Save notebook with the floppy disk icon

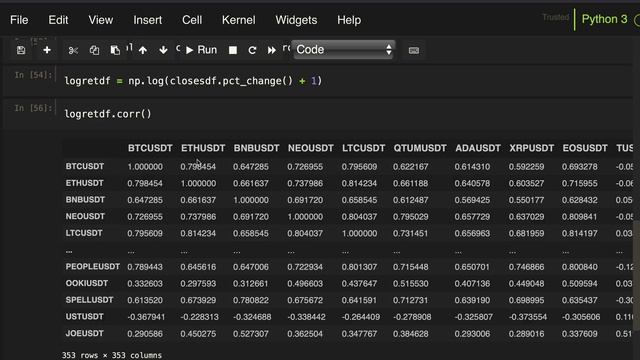21,50
